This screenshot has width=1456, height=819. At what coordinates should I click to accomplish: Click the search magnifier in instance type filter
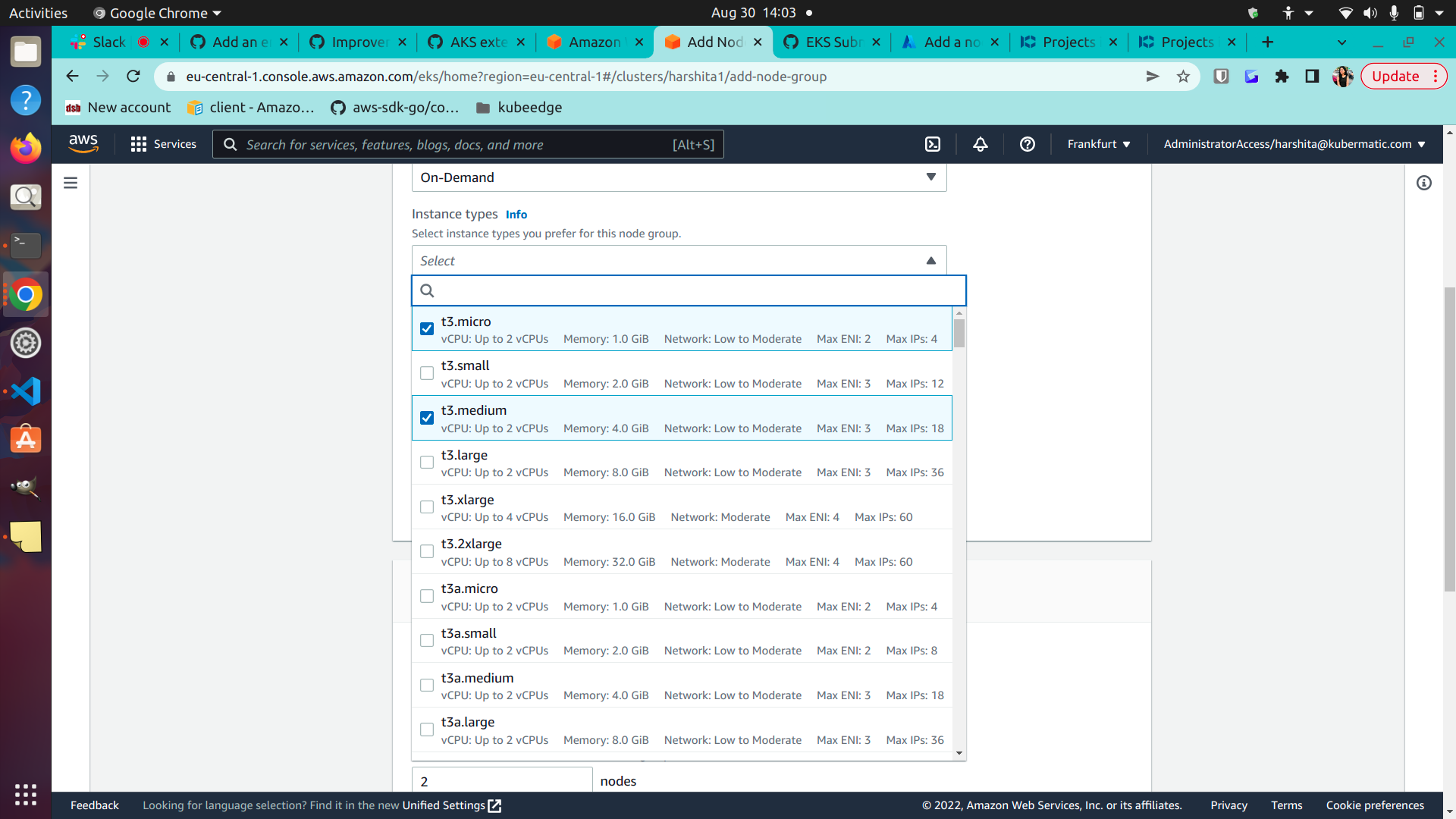tap(427, 290)
